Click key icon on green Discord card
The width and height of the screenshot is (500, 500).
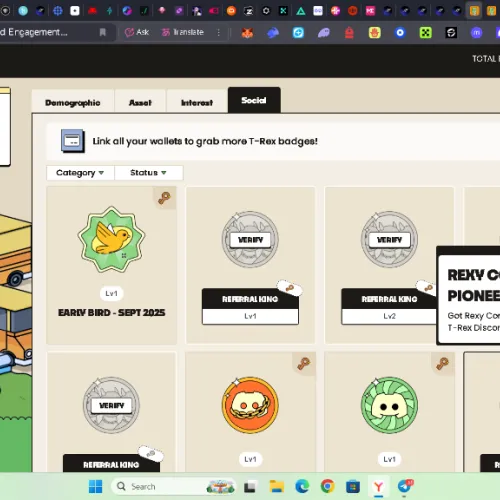click(443, 363)
